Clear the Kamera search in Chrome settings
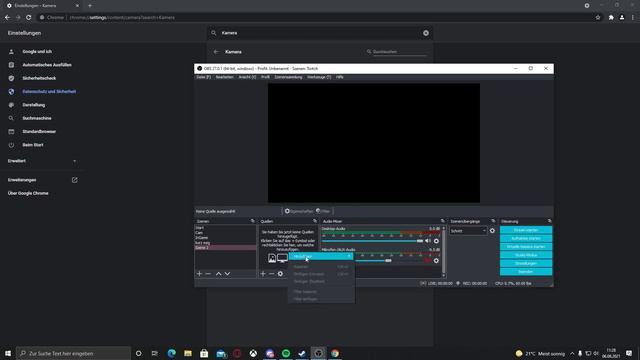Viewport: 640px width, 360px height. pyautogui.click(x=426, y=33)
